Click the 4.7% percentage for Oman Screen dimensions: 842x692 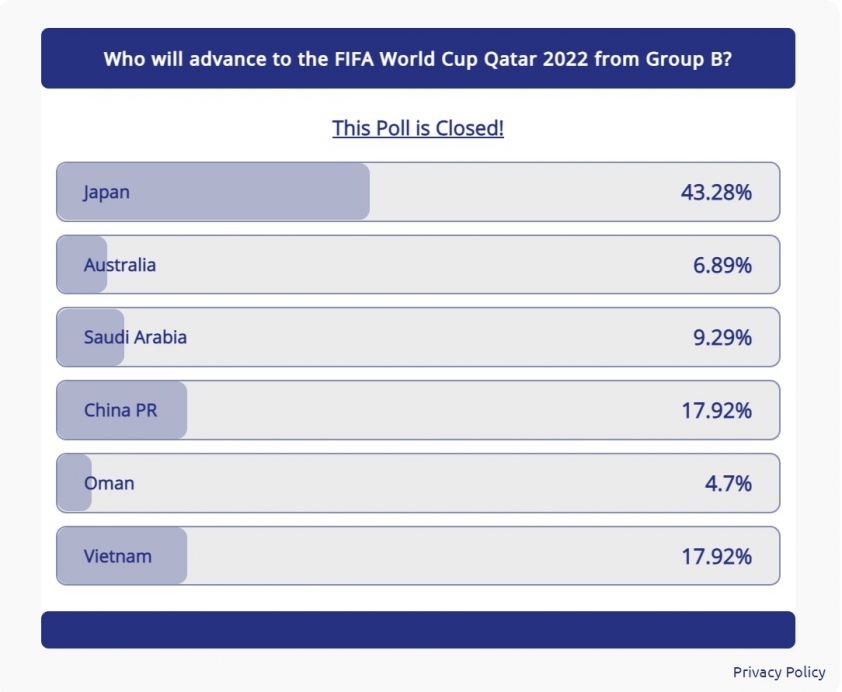click(x=728, y=484)
